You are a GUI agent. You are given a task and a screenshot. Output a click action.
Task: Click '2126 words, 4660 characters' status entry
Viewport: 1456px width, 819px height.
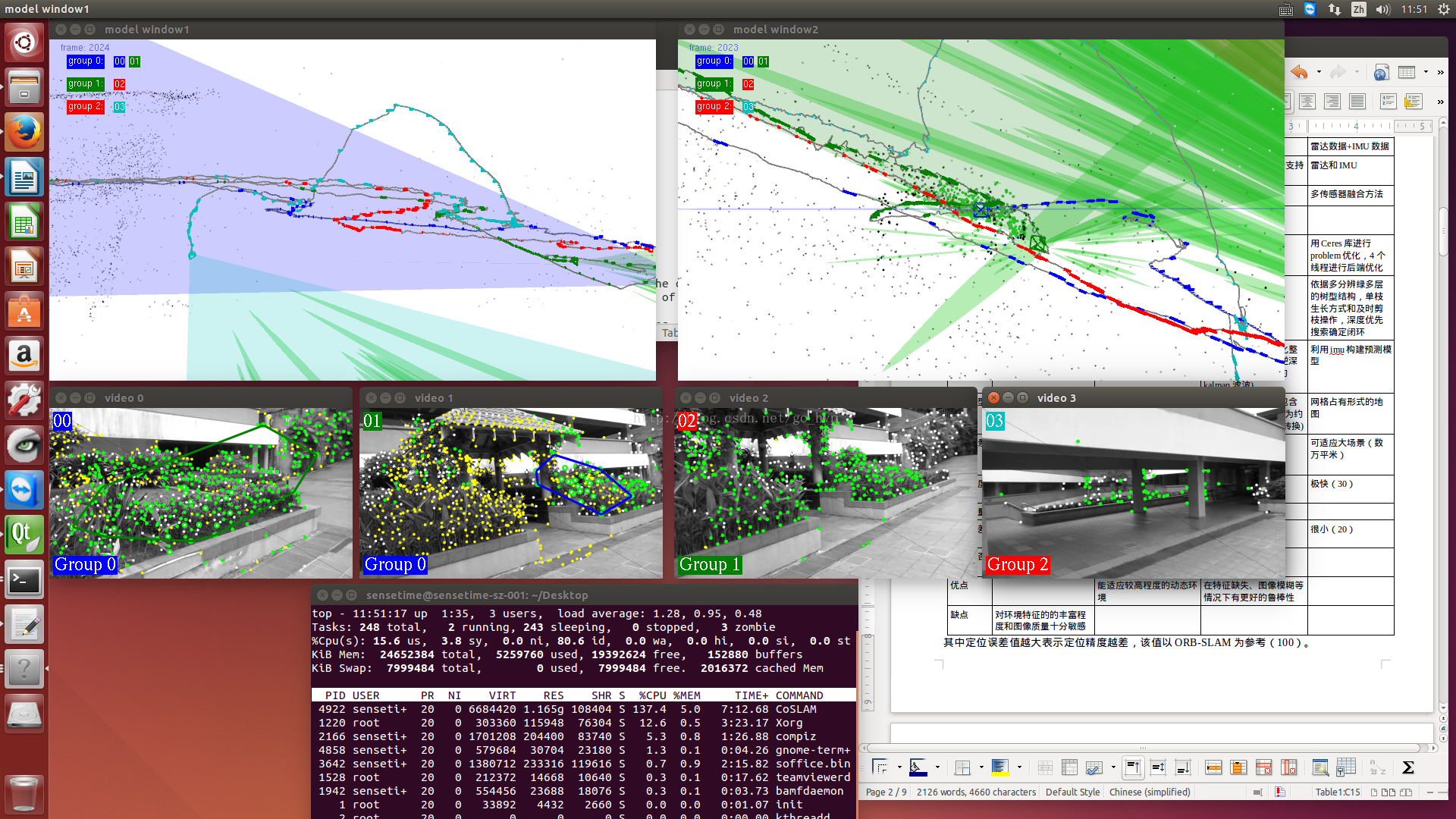976,792
